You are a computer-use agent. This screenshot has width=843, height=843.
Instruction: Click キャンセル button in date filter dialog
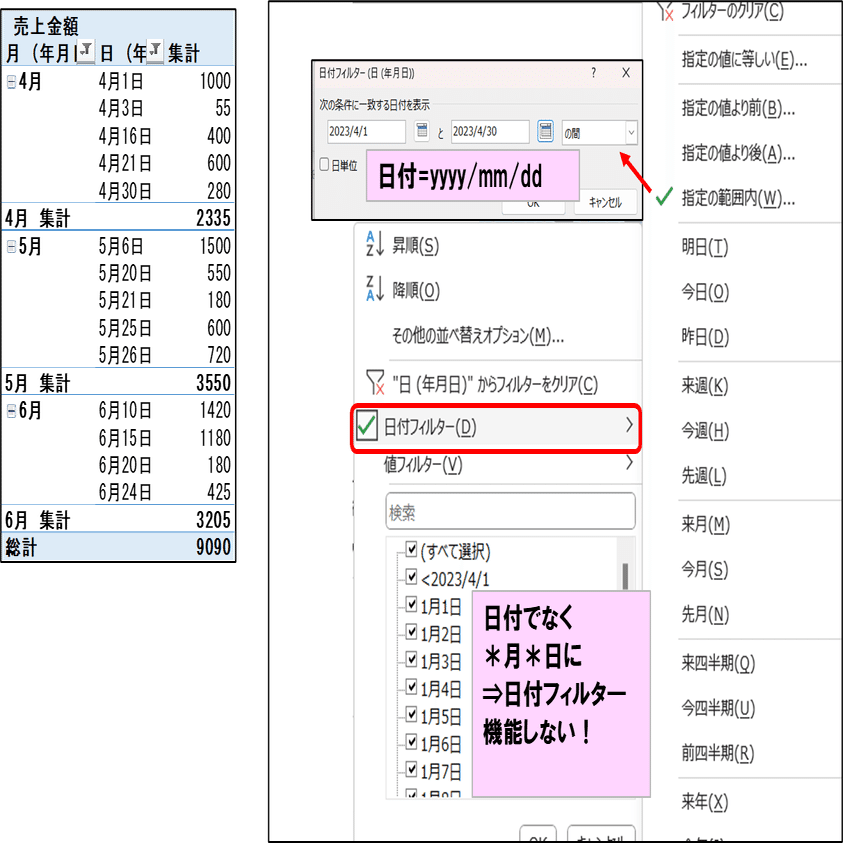click(x=605, y=203)
